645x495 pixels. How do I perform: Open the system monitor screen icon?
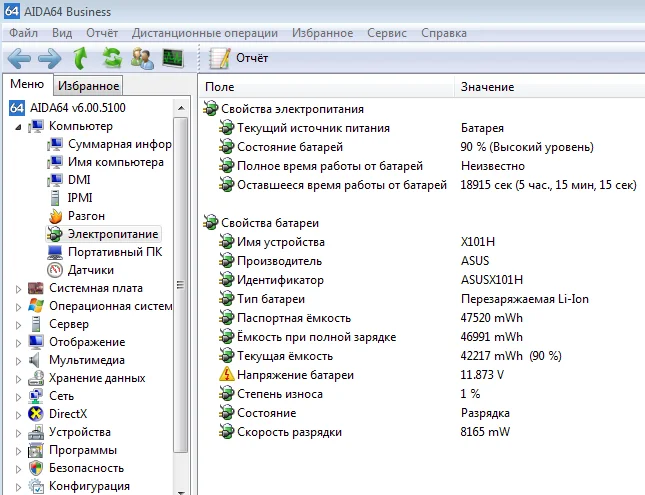tap(173, 58)
